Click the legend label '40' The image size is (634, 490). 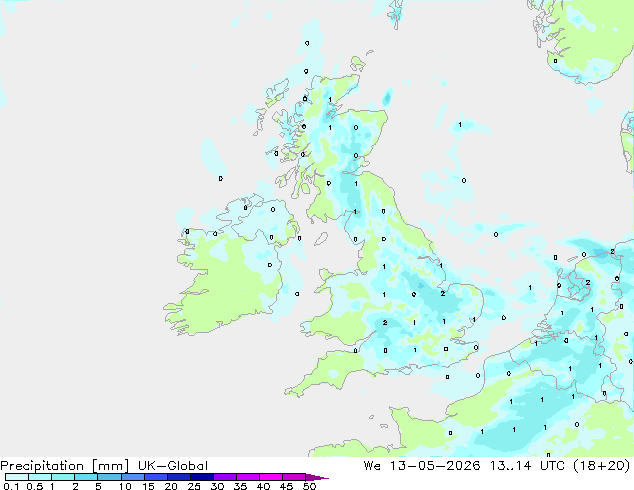263,486
